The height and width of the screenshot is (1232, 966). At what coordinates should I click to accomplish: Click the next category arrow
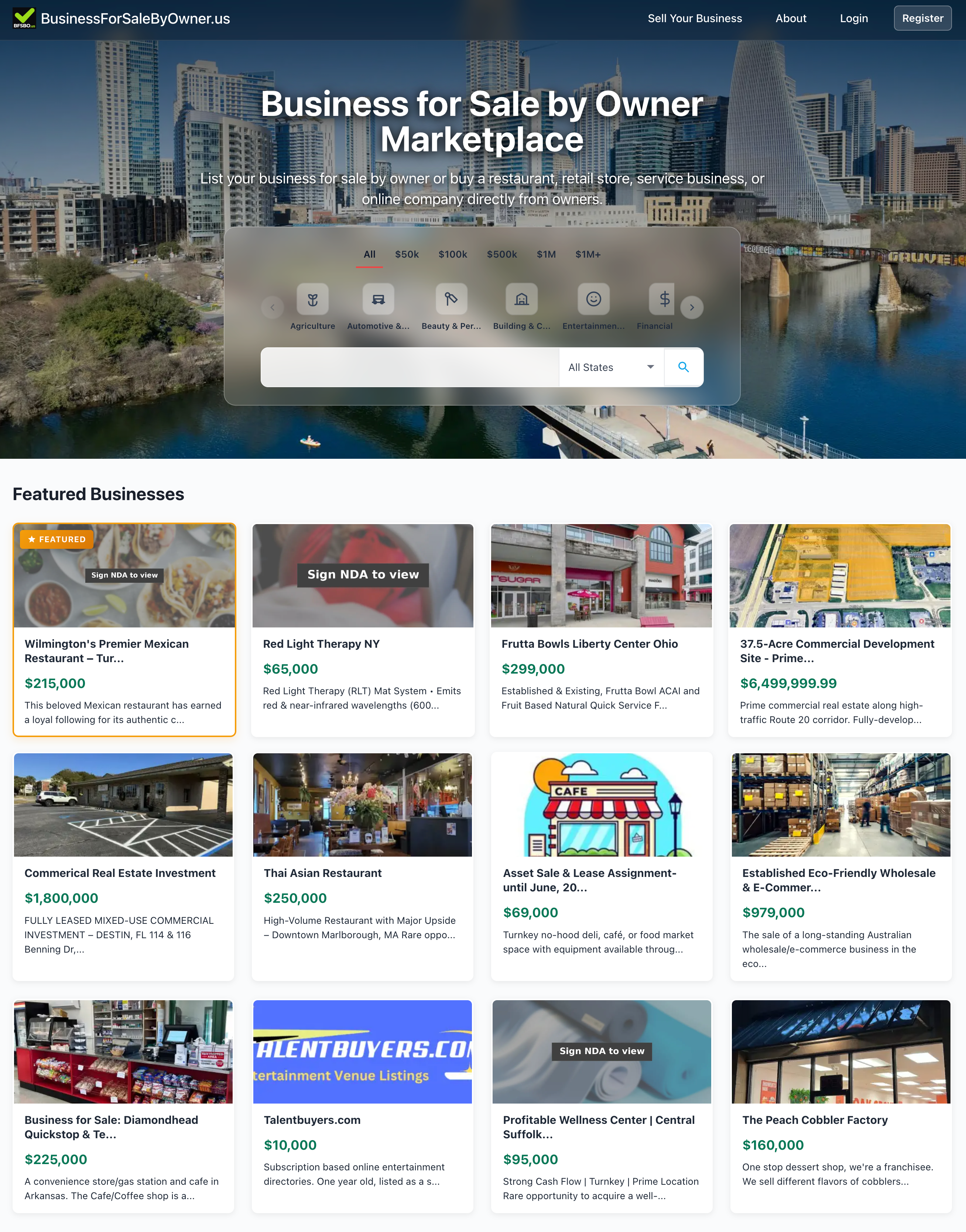tap(692, 307)
